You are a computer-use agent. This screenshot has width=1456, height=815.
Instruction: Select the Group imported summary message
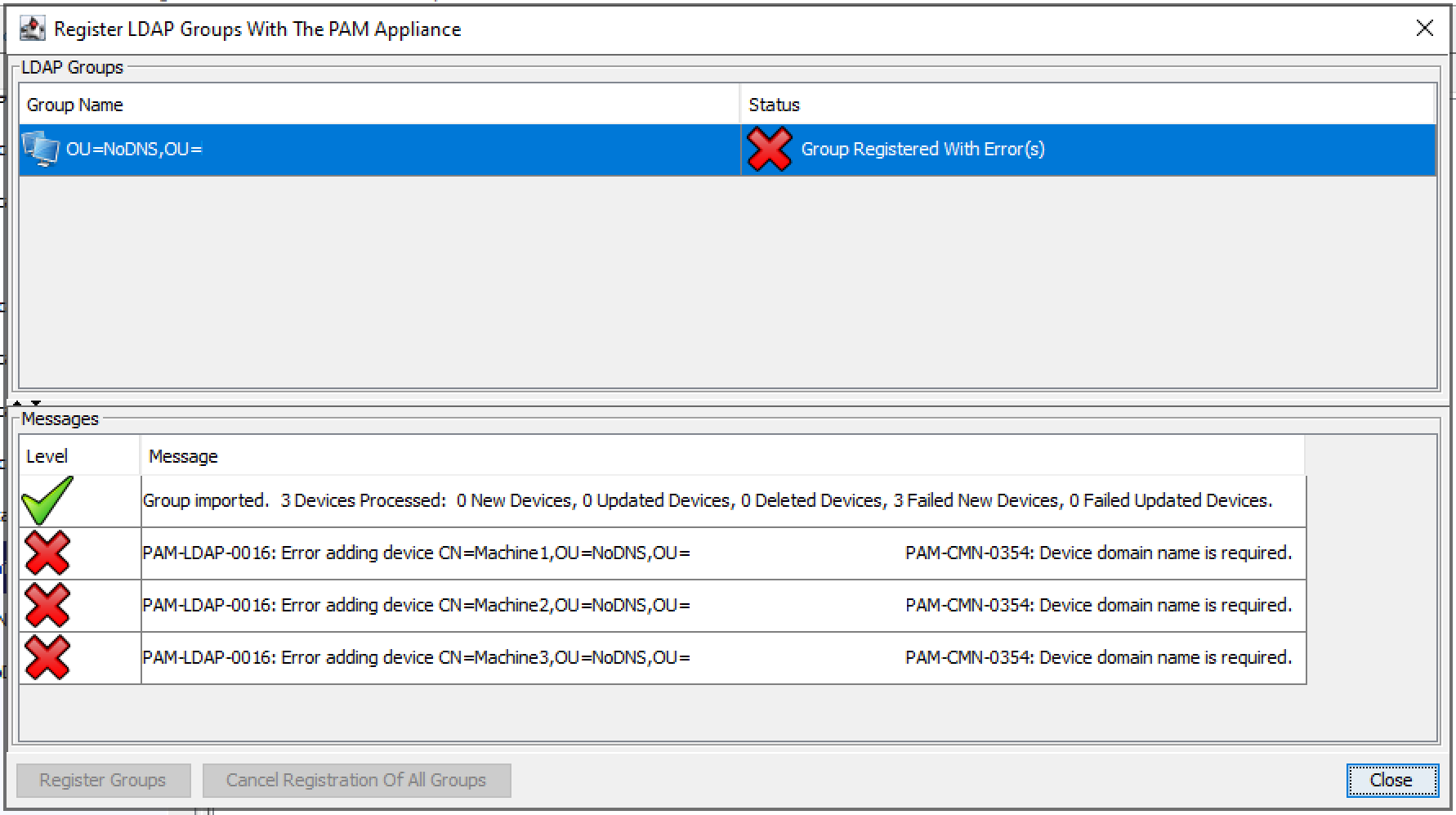(x=707, y=500)
